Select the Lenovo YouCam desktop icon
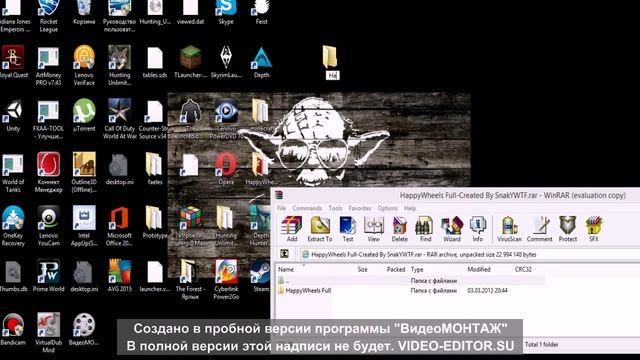Viewport: 640px width, 360px height. 49,226
